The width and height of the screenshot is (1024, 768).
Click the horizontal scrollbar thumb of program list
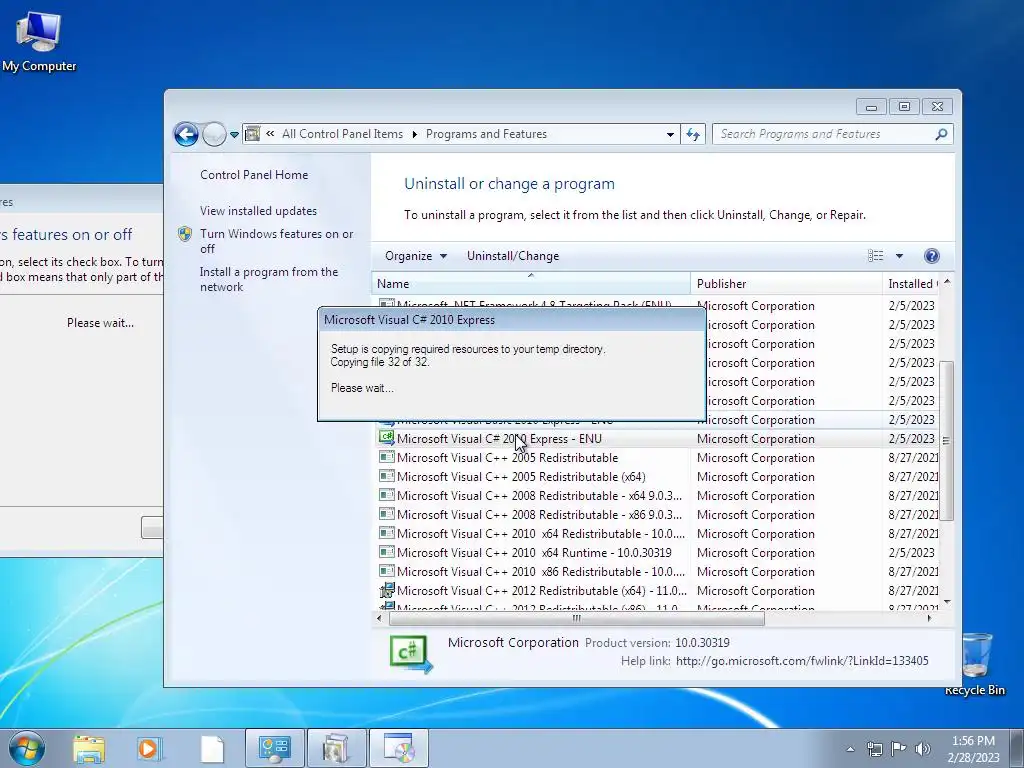pyautogui.click(x=577, y=618)
